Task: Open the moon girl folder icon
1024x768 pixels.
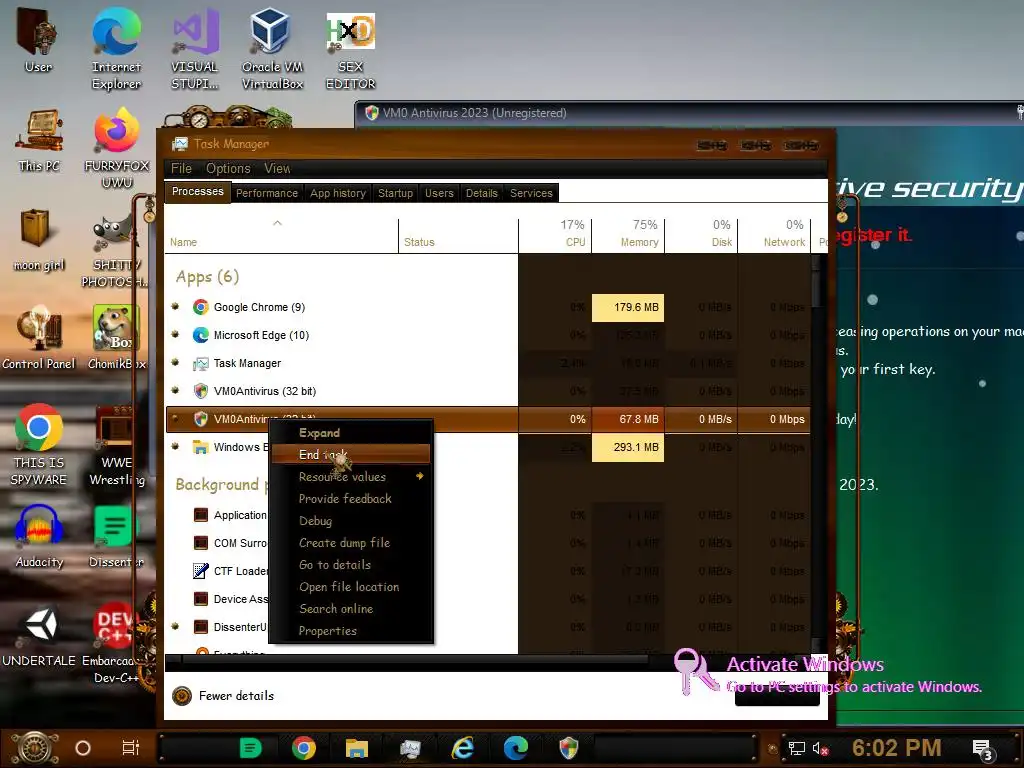Action: point(39,240)
